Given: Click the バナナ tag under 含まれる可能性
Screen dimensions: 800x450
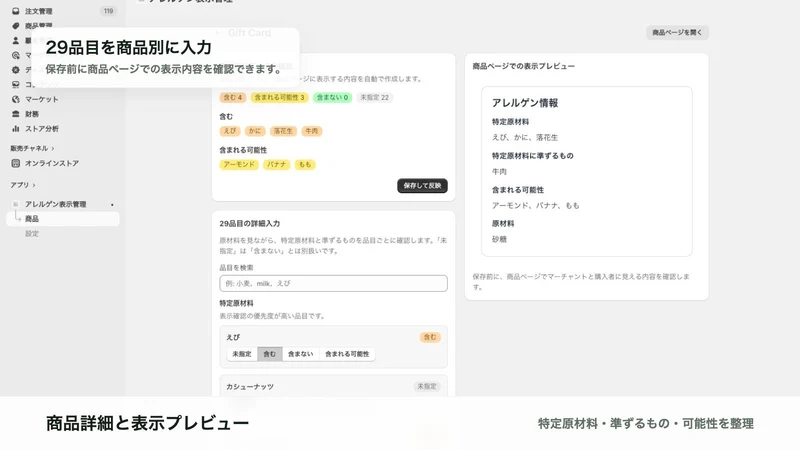Looking at the screenshot, I should click(x=277, y=165).
